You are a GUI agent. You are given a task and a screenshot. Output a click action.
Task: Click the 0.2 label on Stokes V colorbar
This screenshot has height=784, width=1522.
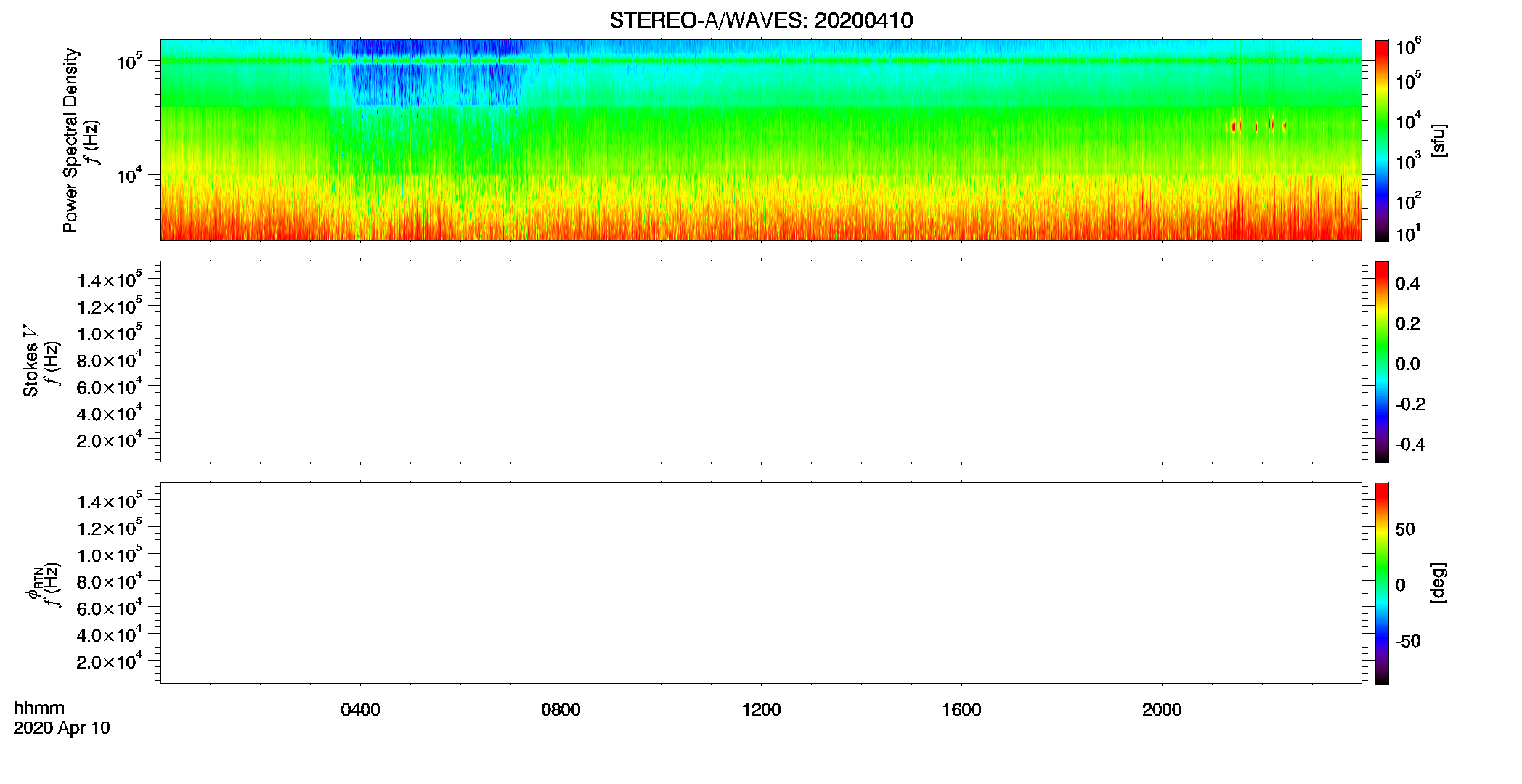[x=1407, y=324]
